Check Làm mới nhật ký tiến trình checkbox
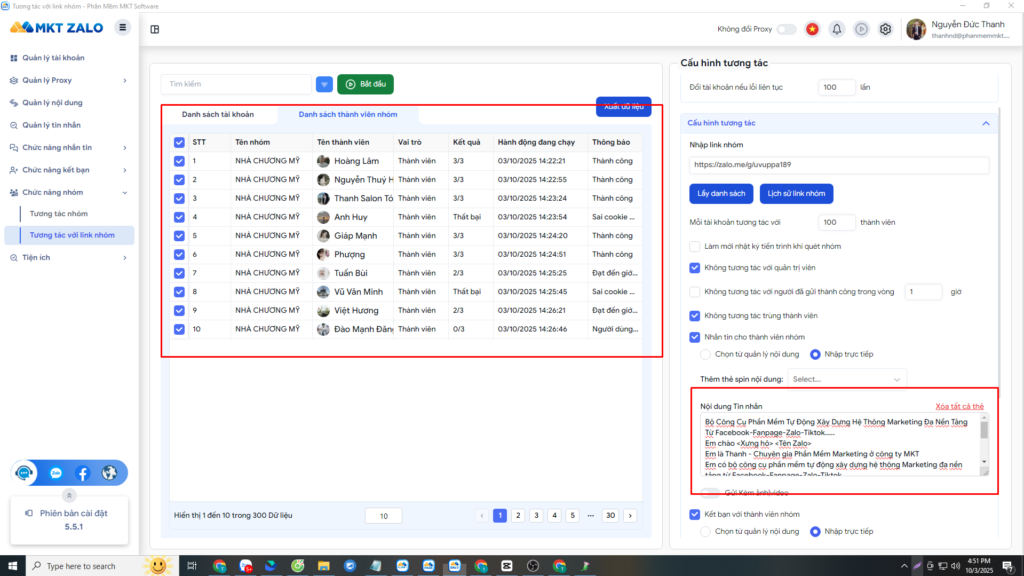The width and height of the screenshot is (1024, 576). (695, 246)
